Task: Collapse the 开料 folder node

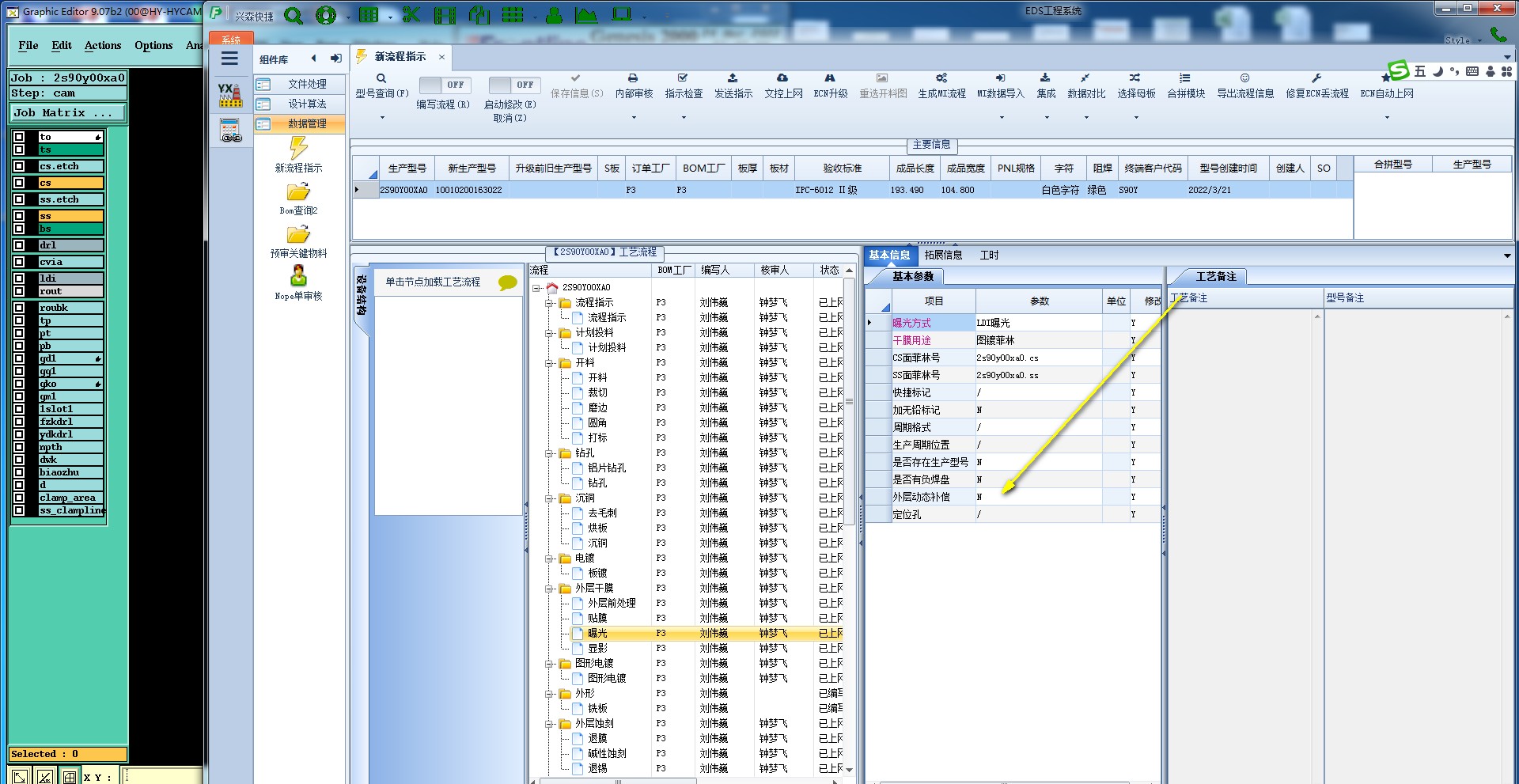Action: click(x=549, y=363)
